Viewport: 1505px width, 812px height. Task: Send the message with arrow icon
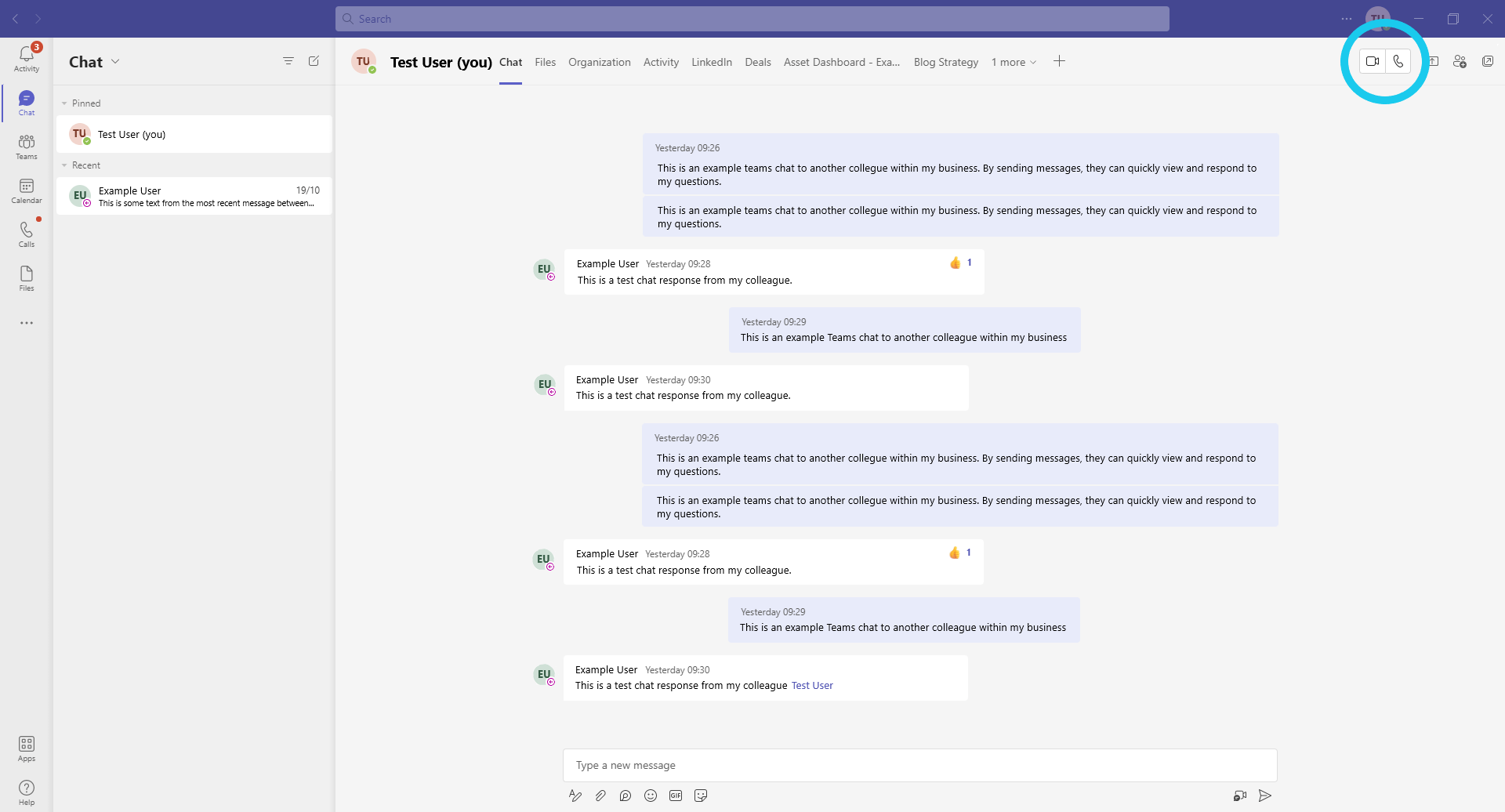(1265, 796)
